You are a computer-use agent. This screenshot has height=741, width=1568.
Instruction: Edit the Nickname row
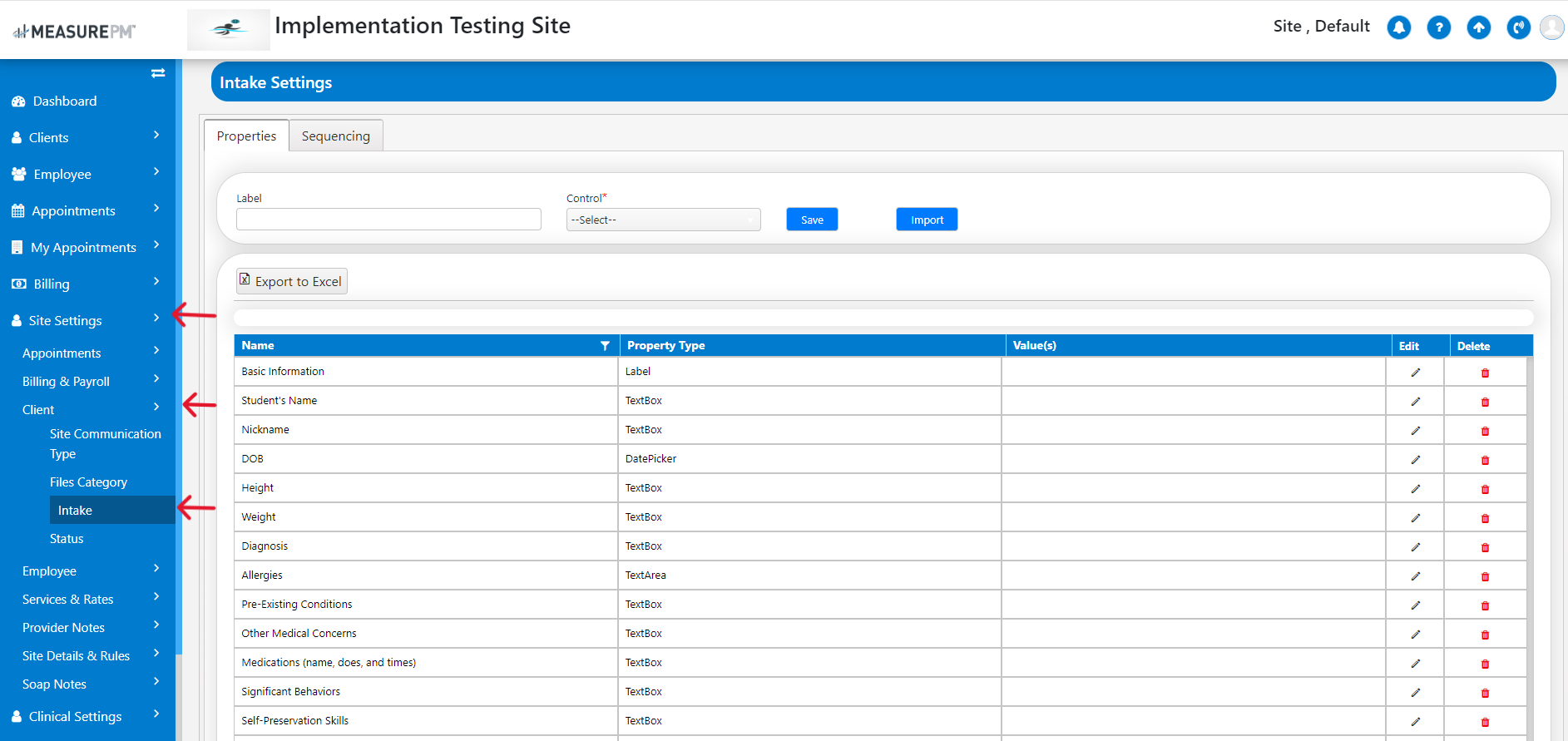click(1415, 431)
